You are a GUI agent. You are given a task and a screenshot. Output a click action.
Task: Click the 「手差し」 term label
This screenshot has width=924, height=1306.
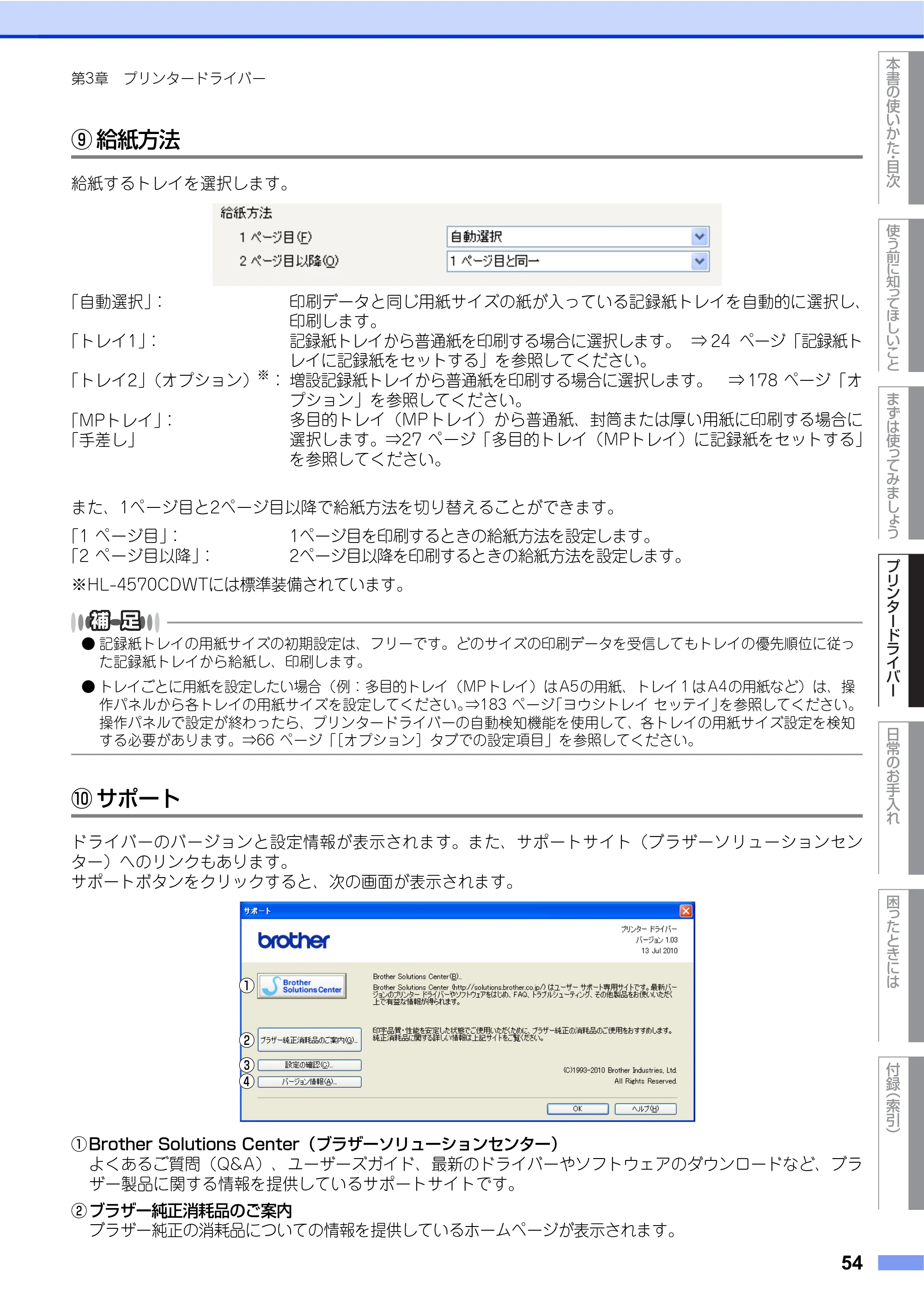click(x=103, y=440)
